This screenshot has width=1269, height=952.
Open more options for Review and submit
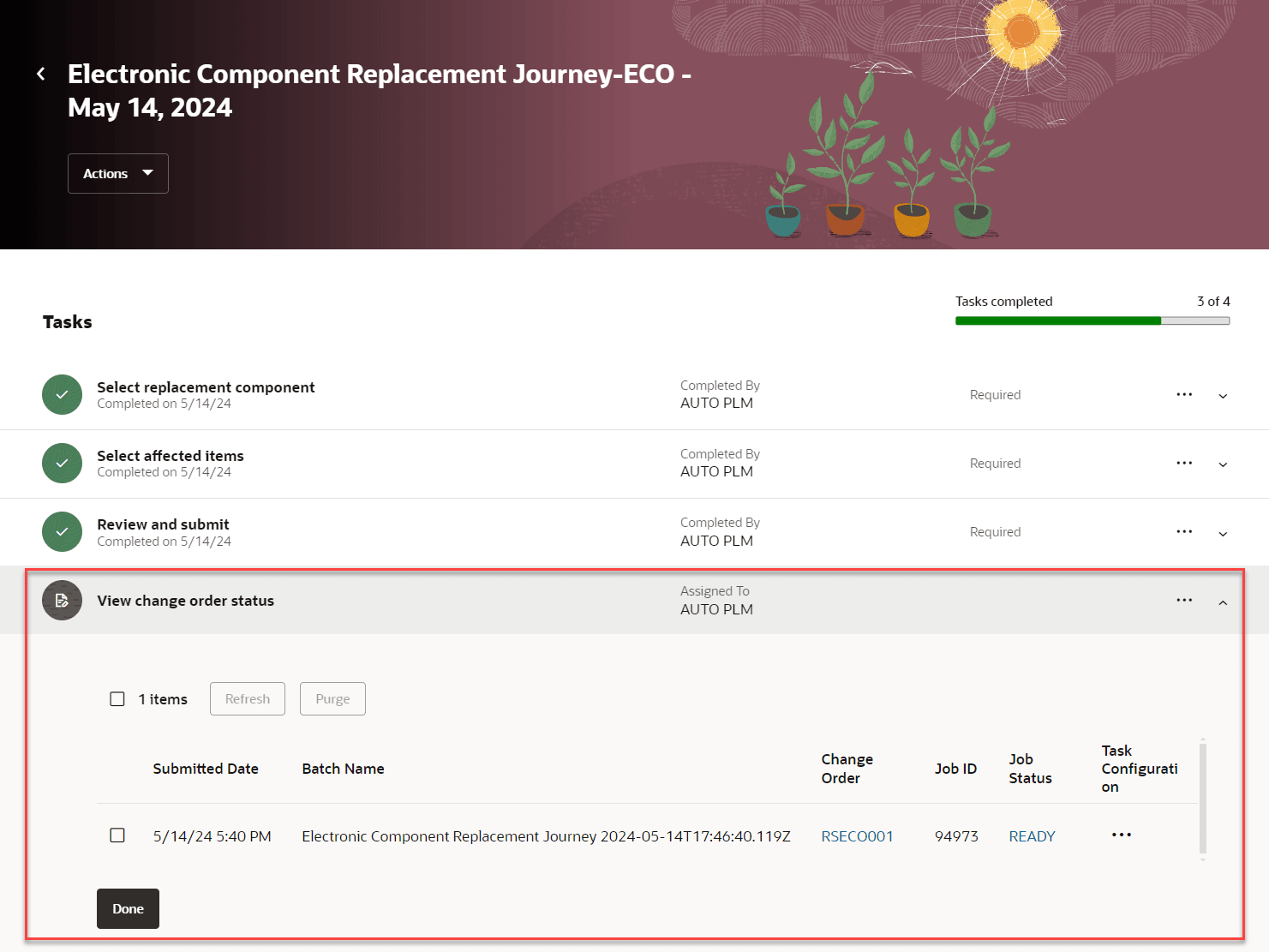[x=1184, y=532]
